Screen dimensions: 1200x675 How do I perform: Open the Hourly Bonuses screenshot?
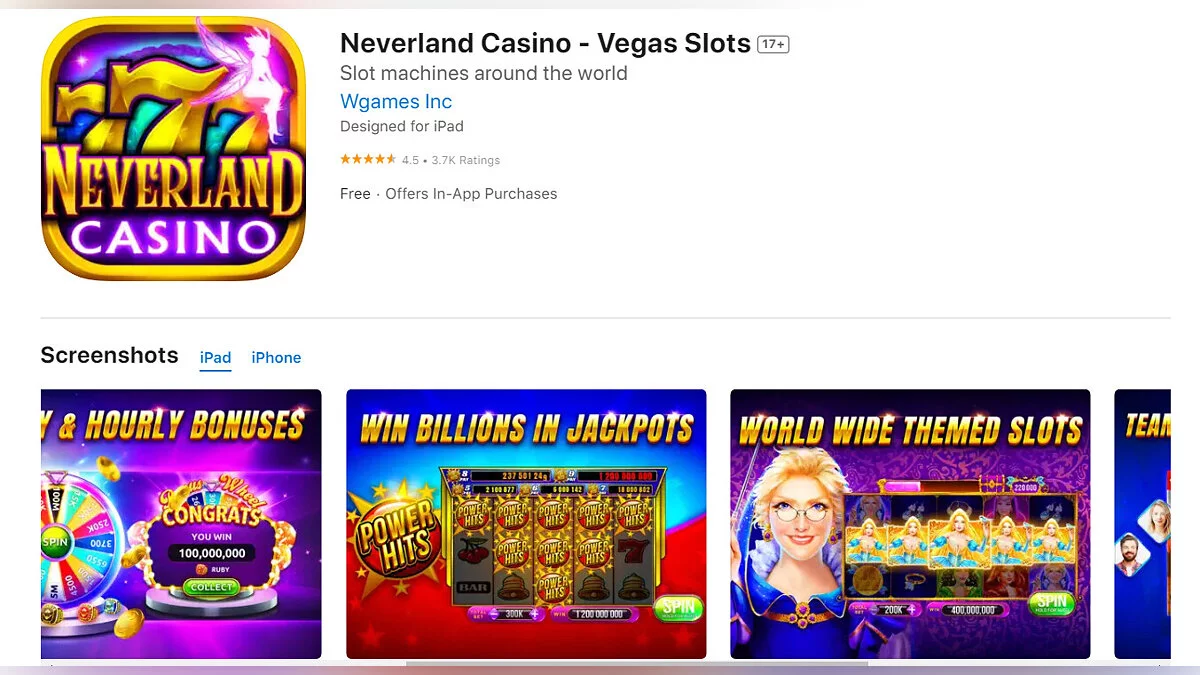(x=181, y=524)
